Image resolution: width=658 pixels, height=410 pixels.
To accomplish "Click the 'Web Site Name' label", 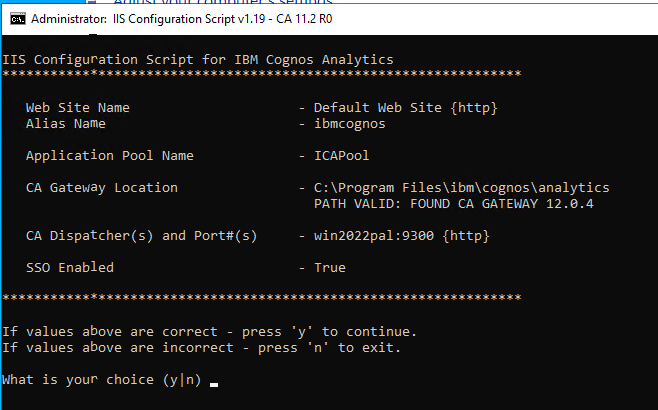I will [78, 108].
